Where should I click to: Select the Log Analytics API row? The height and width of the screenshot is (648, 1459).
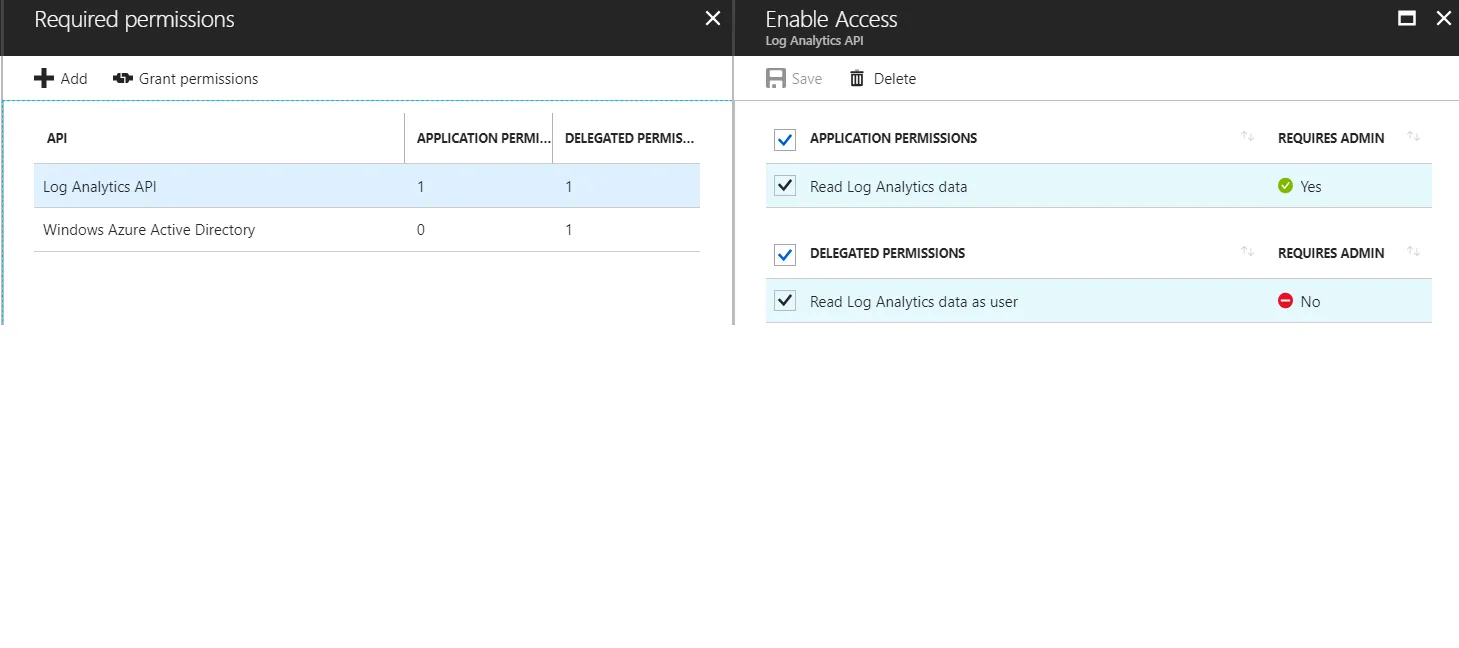367,186
